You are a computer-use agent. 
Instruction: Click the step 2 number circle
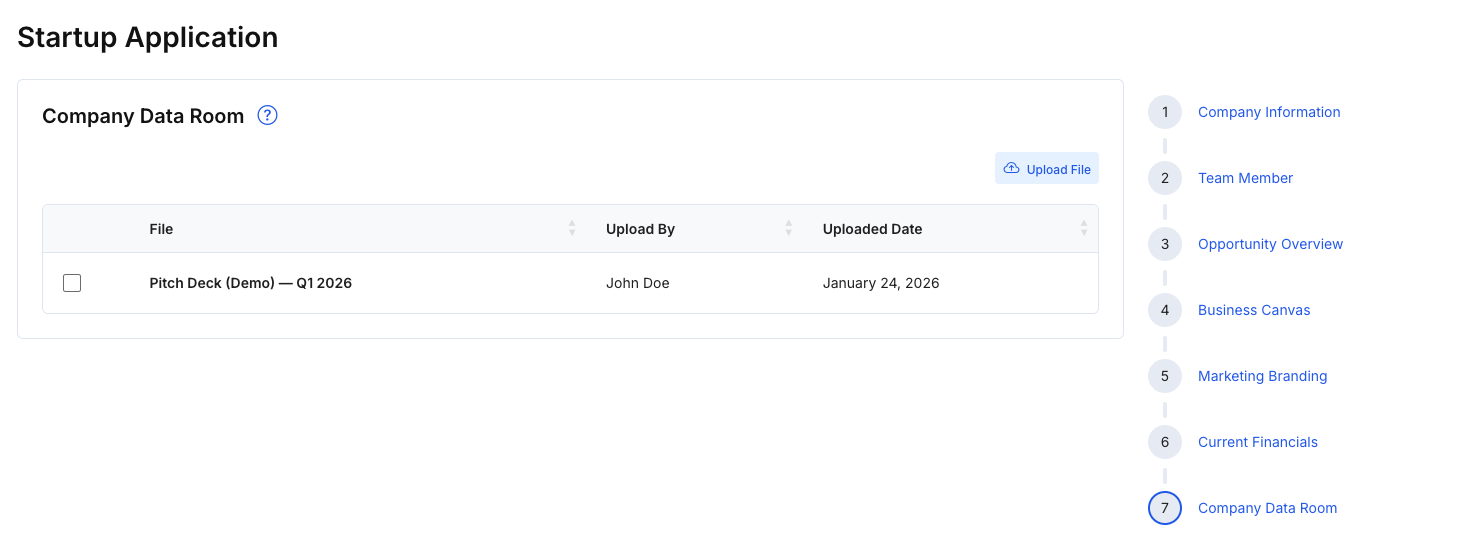click(1165, 178)
